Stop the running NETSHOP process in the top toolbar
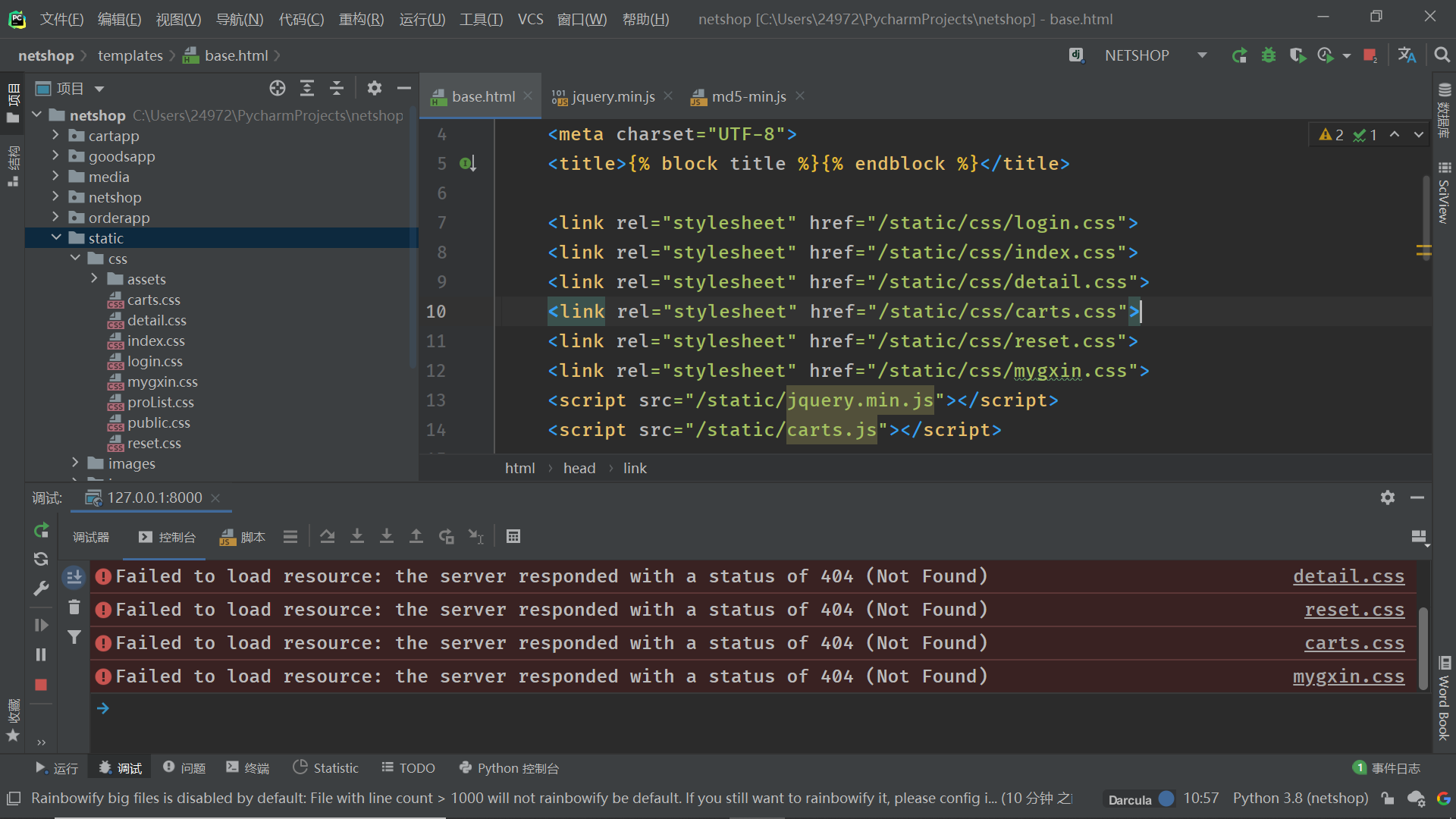The width and height of the screenshot is (1456, 819). (1370, 55)
